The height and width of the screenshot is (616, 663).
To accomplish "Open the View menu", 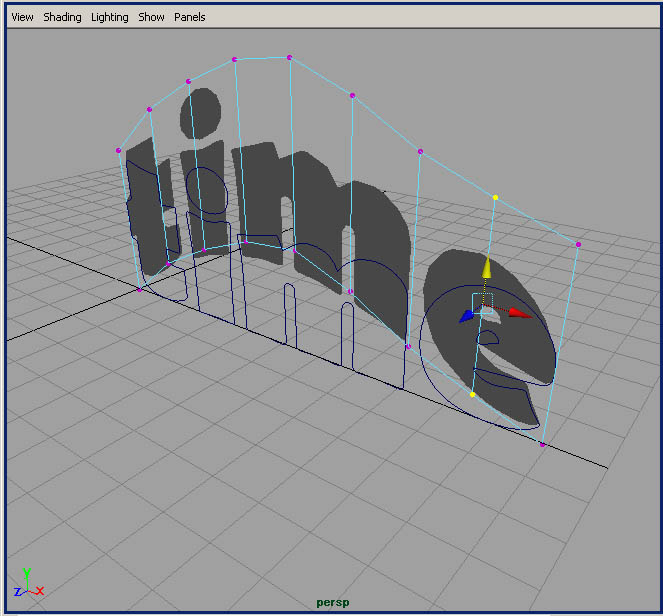I will point(22,17).
